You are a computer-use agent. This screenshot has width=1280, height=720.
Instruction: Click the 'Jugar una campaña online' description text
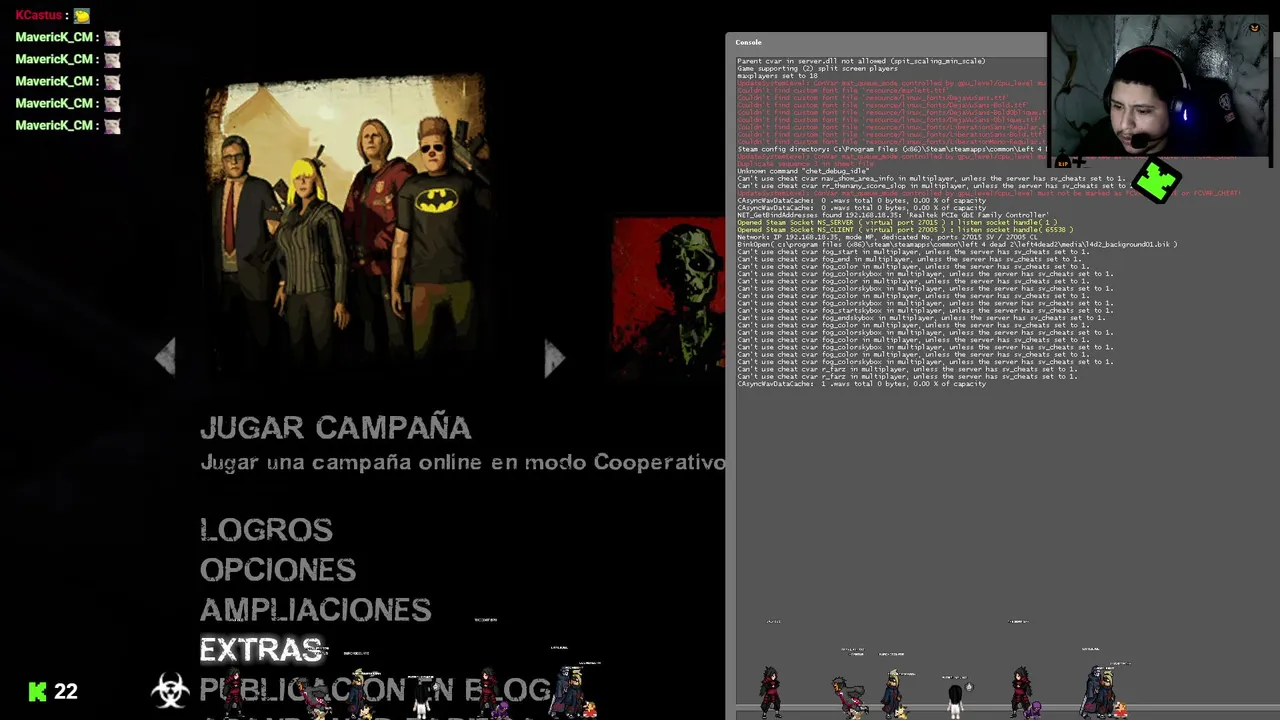click(462, 462)
